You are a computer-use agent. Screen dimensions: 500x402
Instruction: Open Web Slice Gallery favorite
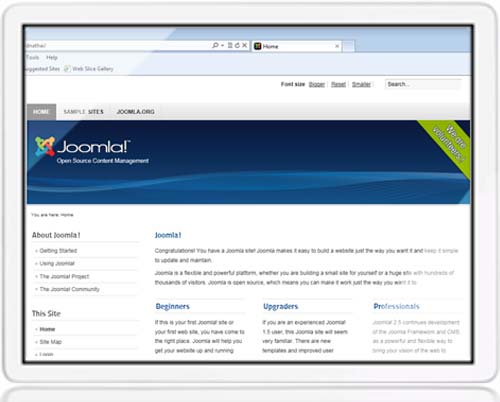[x=93, y=69]
